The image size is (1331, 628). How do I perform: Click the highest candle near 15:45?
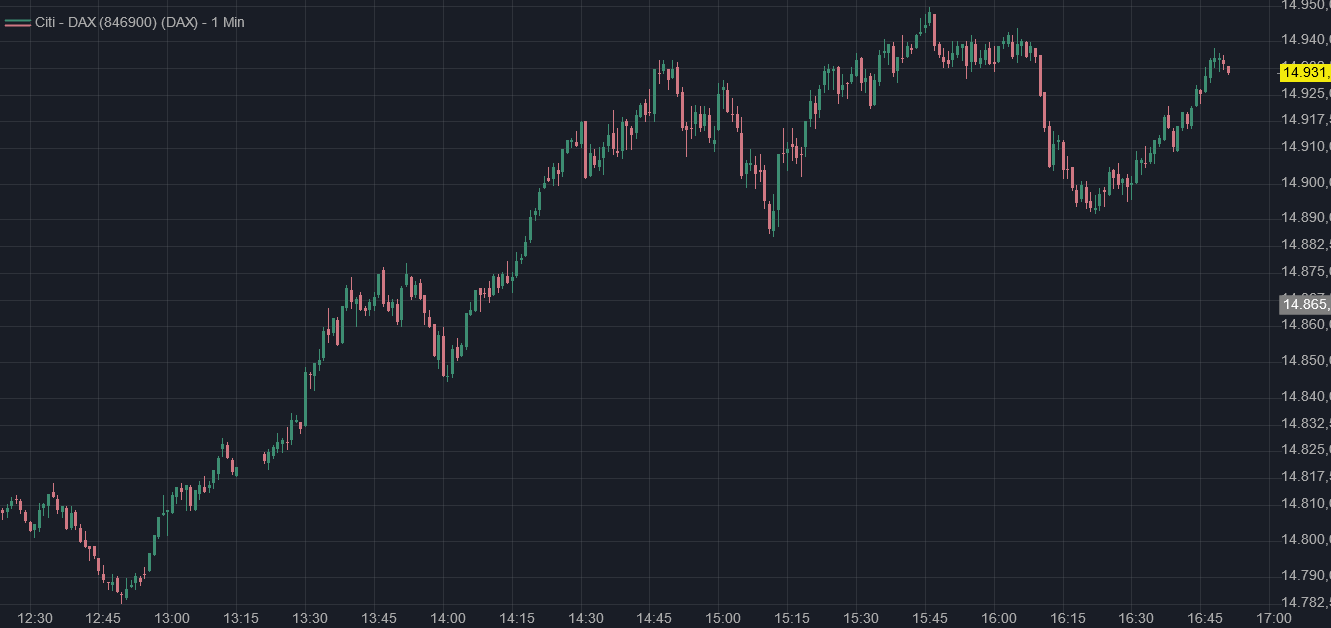point(930,17)
